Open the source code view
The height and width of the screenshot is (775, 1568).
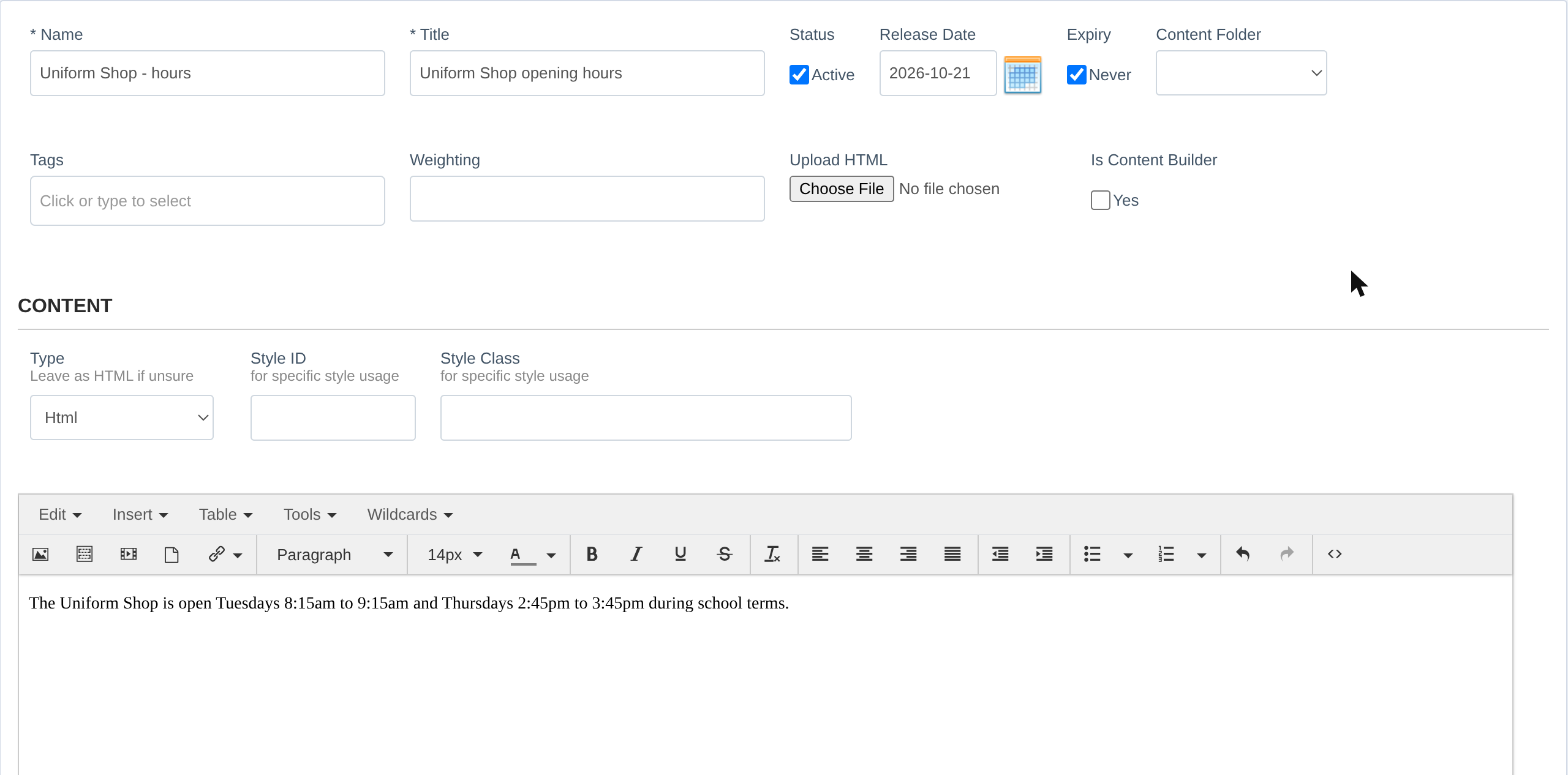1335,554
